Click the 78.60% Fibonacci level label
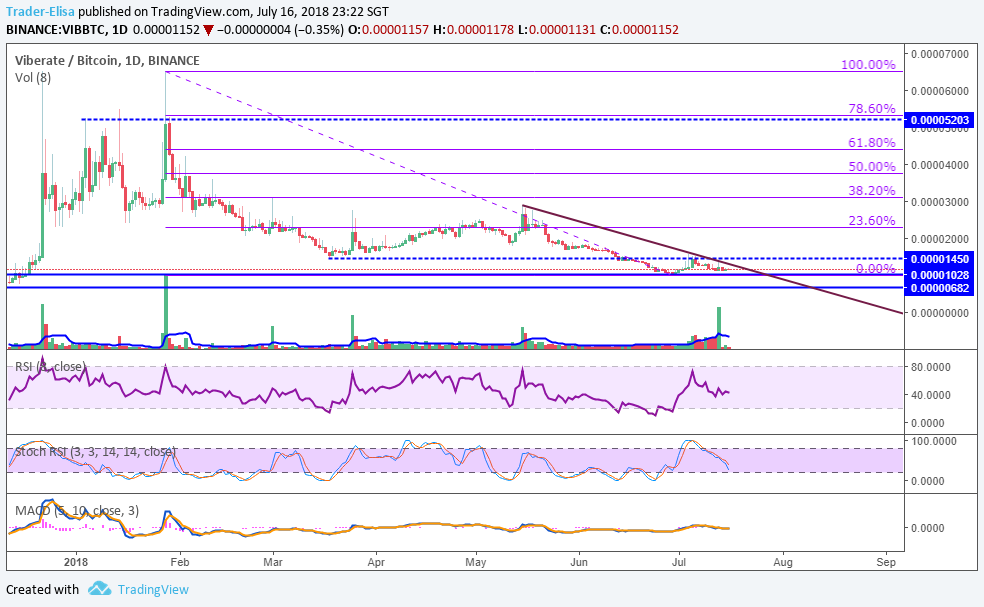 (x=872, y=109)
